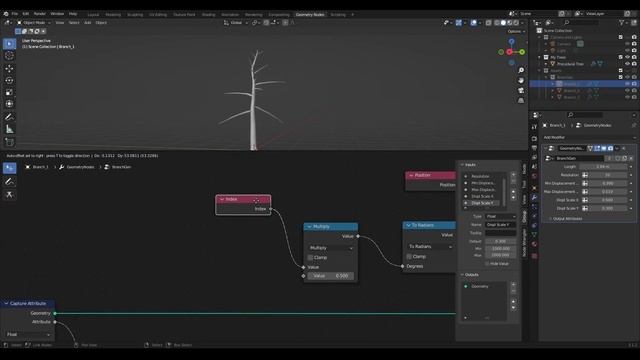
Task: Activate the Select Box tool in viewport
Action: pos(9,43)
